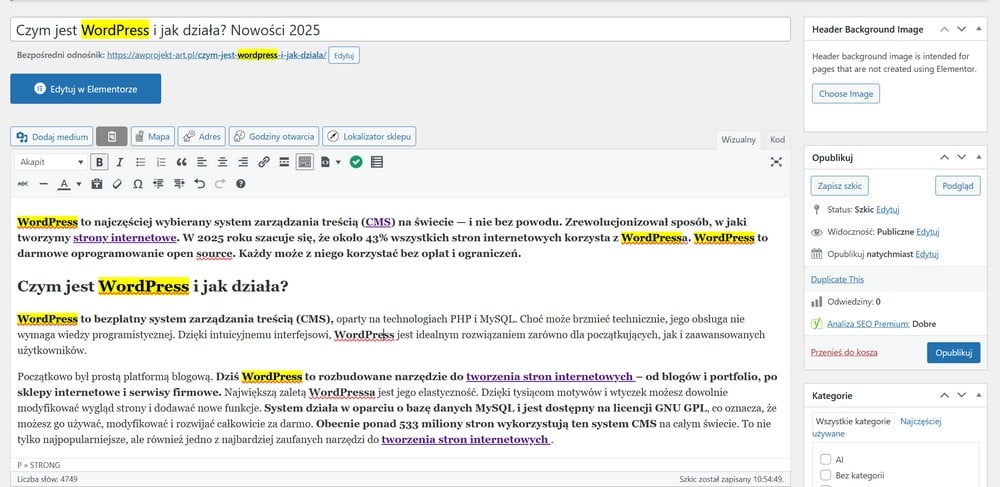Insert or edit a link
Screen dimensions: 1000x487
[264, 162]
